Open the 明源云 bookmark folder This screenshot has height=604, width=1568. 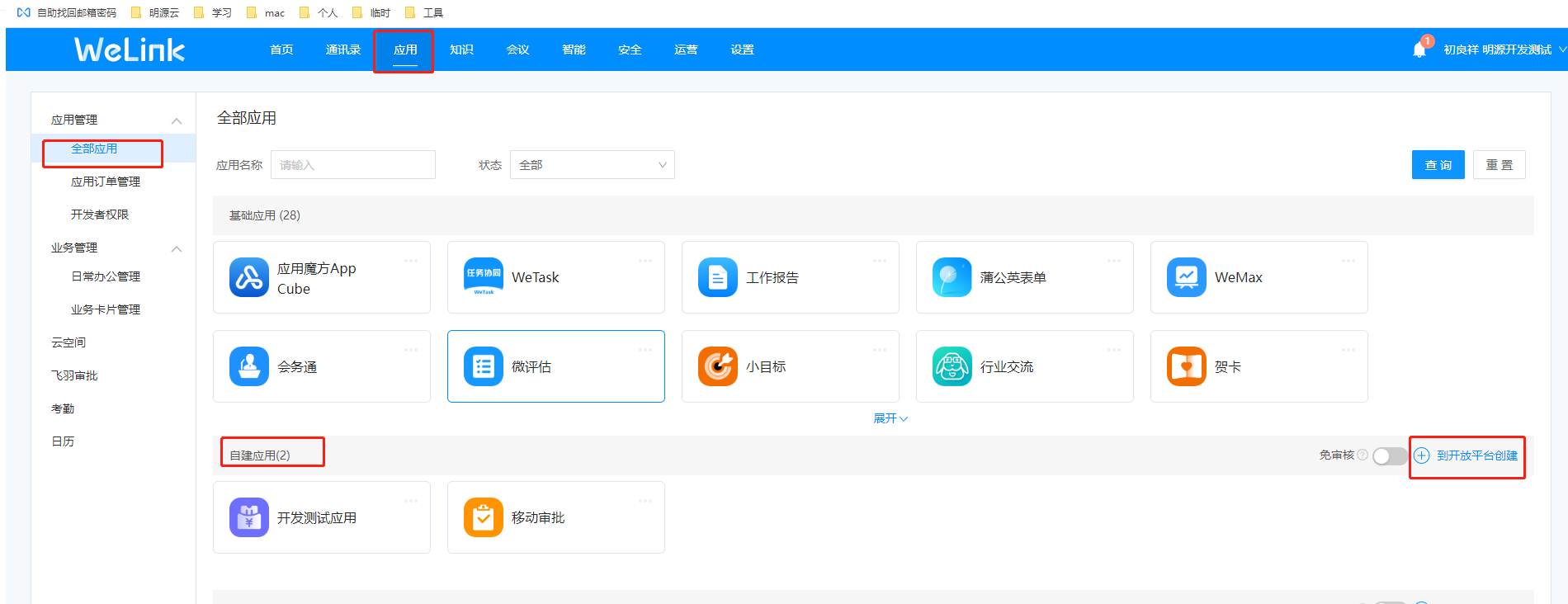click(x=156, y=12)
